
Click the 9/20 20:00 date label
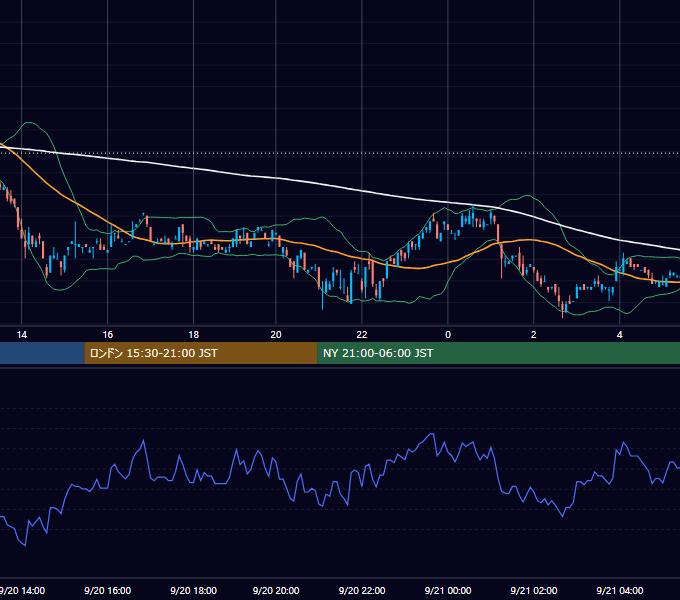(276, 590)
